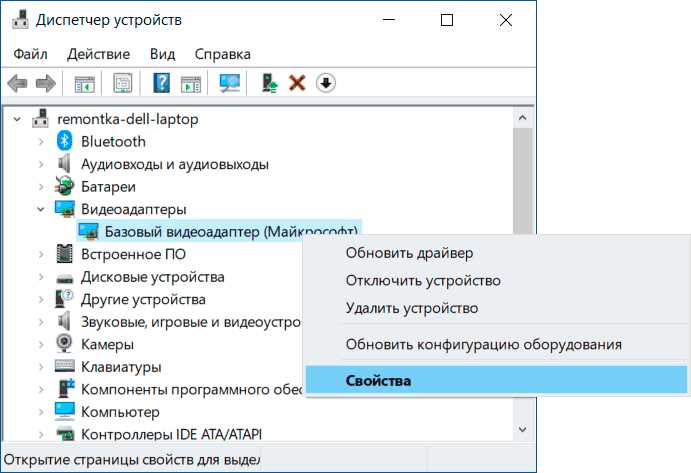Minimize the Диспетчер устройств window
The width and height of the screenshot is (691, 473).
389,20
